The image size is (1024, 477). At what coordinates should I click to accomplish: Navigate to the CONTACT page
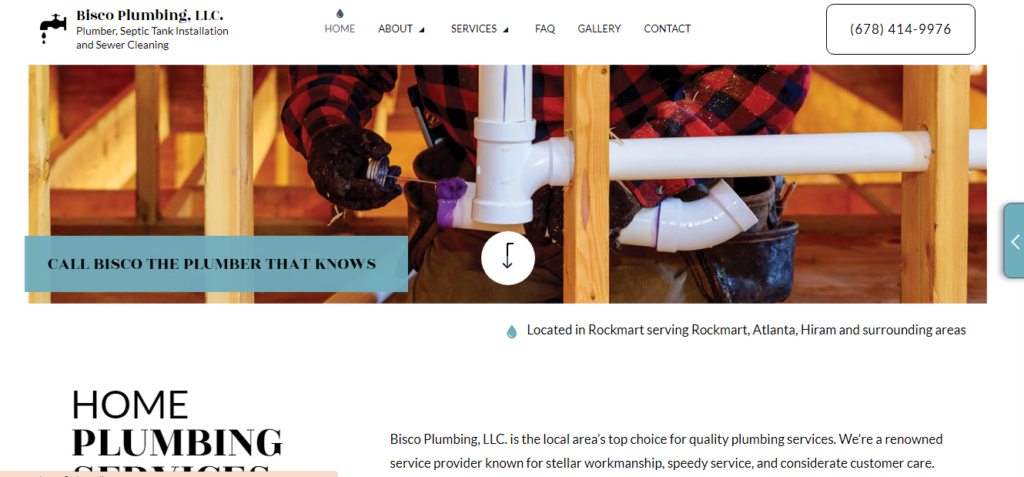pos(667,29)
